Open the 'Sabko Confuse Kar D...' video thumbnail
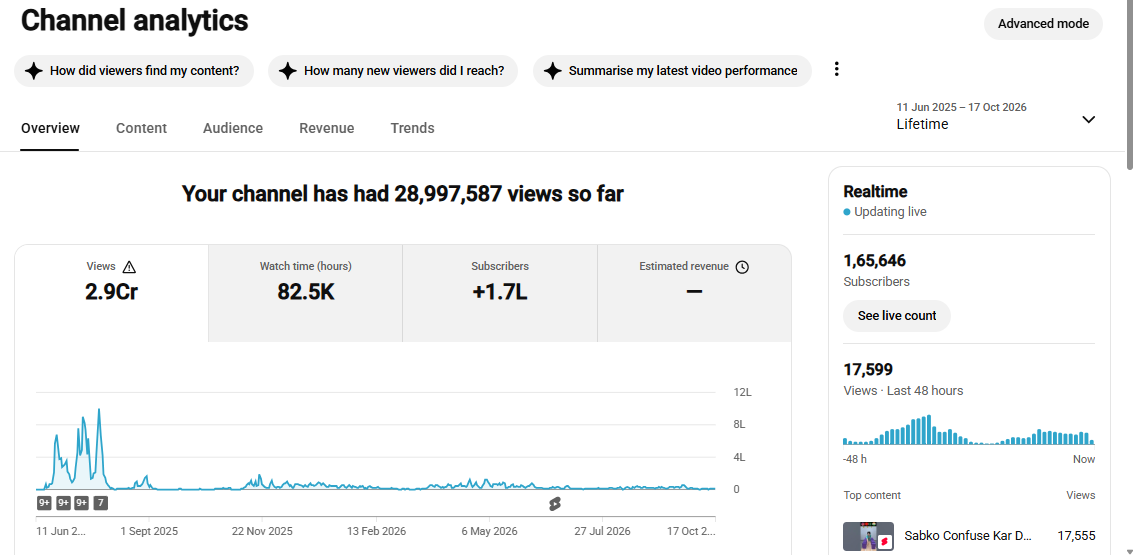Screen dimensions: 1134x555 coord(869,536)
